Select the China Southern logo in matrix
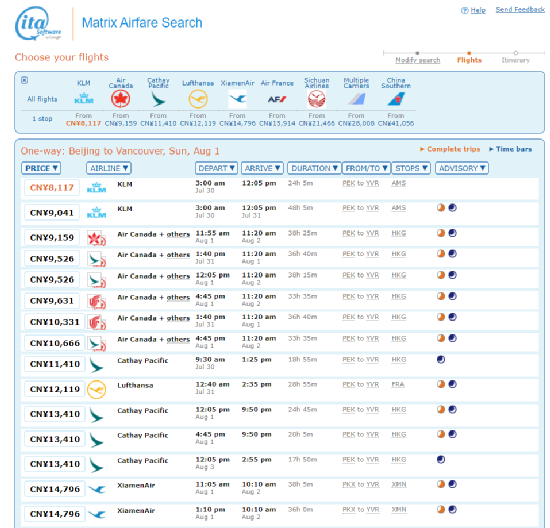This screenshot has width=550, height=528. (396, 99)
